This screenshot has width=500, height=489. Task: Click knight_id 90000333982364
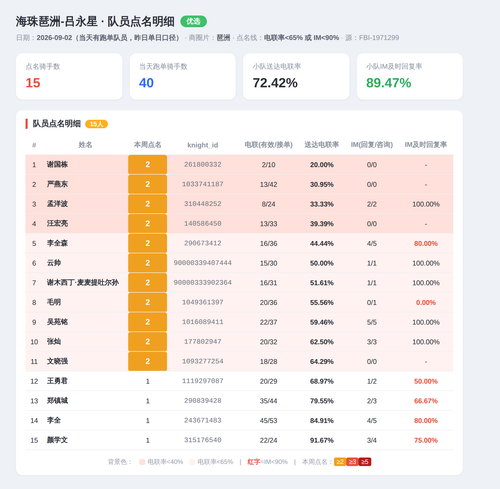click(x=203, y=282)
